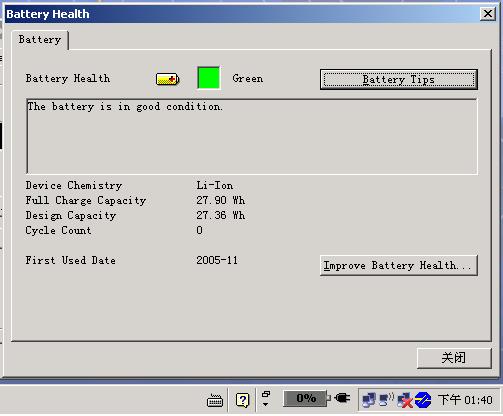Click the system clock showing 01:40

[x=465, y=399]
